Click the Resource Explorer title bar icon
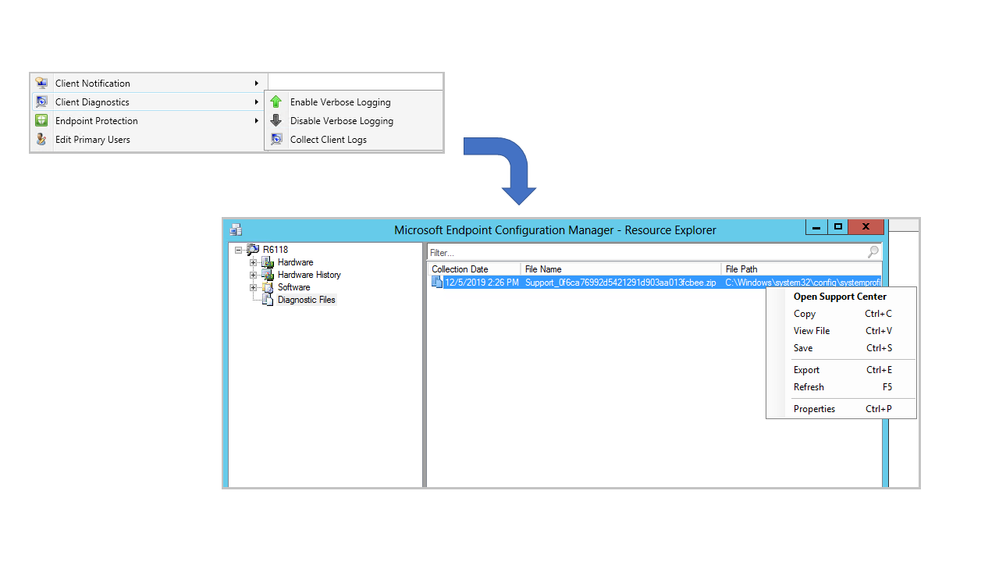The width and height of the screenshot is (999, 562). pyautogui.click(x=236, y=229)
